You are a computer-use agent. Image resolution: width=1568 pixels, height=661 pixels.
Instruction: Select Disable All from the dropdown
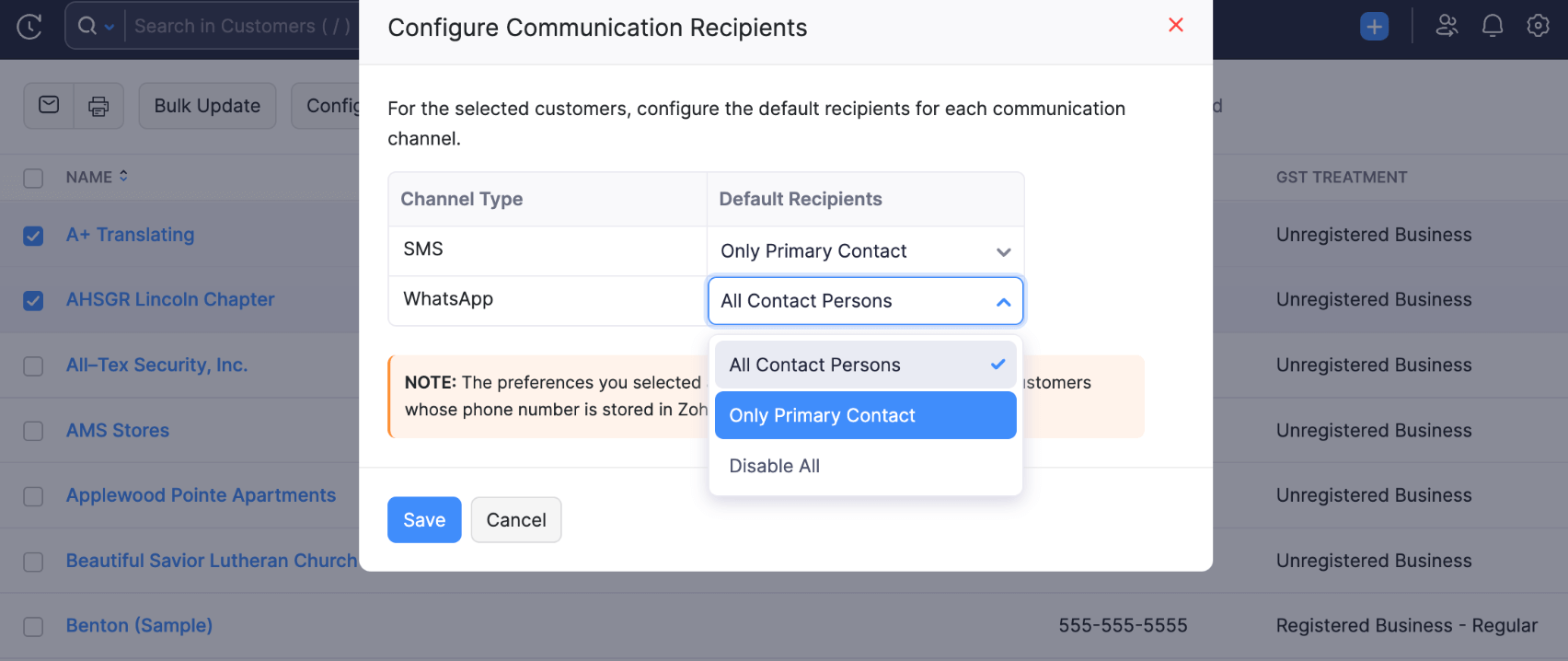(774, 465)
